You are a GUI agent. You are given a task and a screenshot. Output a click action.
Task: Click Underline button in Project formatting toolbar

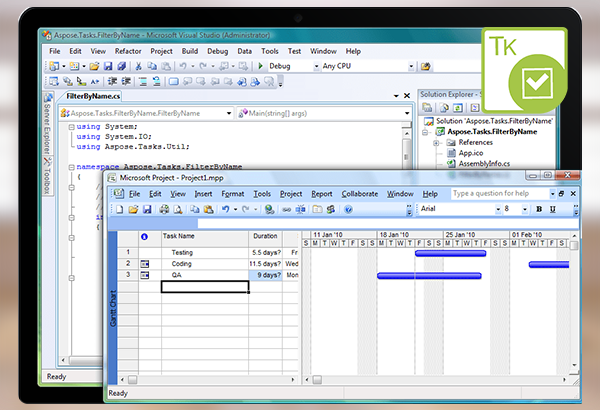[x=553, y=209]
